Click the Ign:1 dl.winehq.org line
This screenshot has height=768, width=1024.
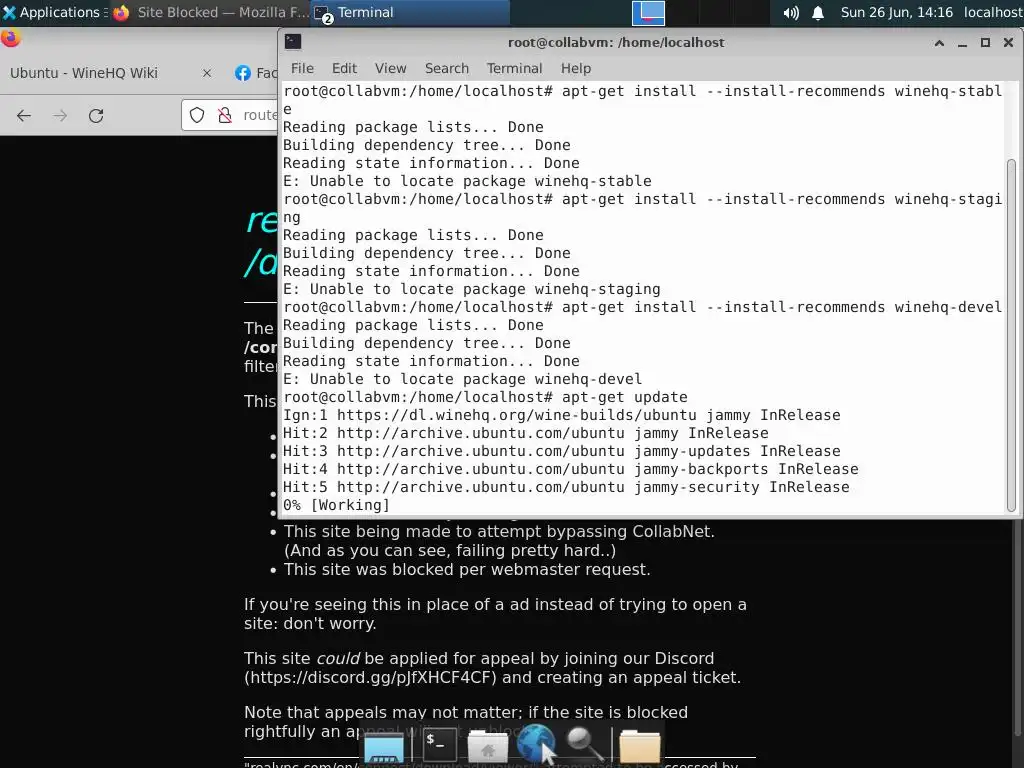pyautogui.click(x=562, y=415)
